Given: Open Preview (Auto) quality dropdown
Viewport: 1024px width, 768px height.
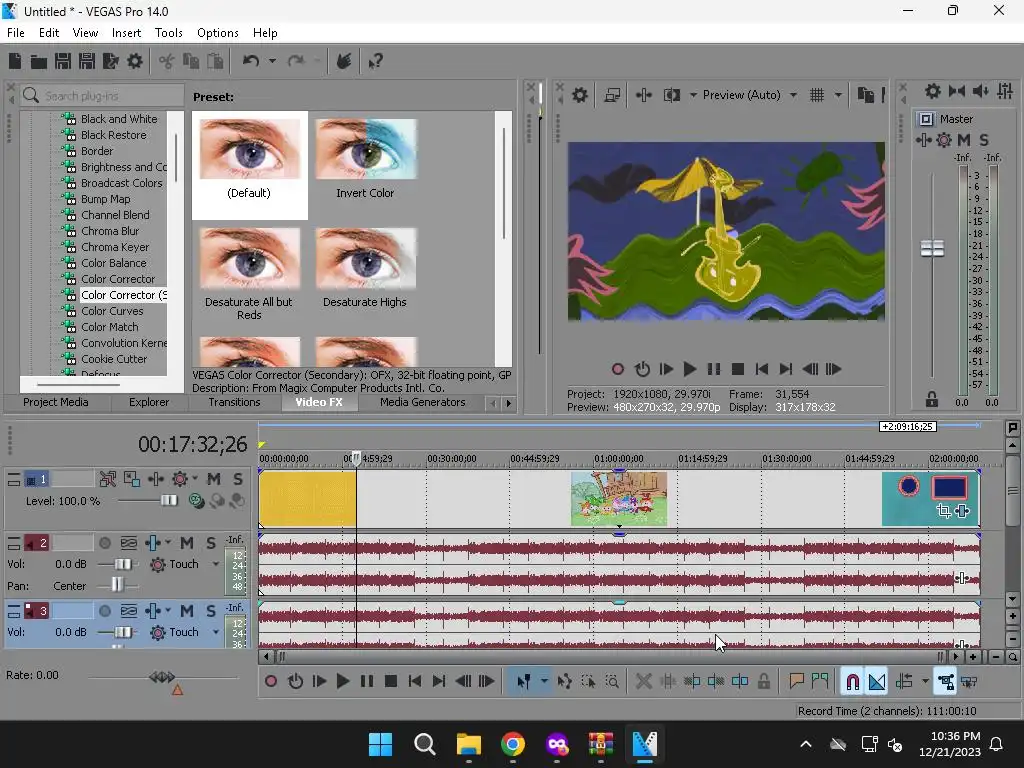Looking at the screenshot, I should (x=793, y=95).
